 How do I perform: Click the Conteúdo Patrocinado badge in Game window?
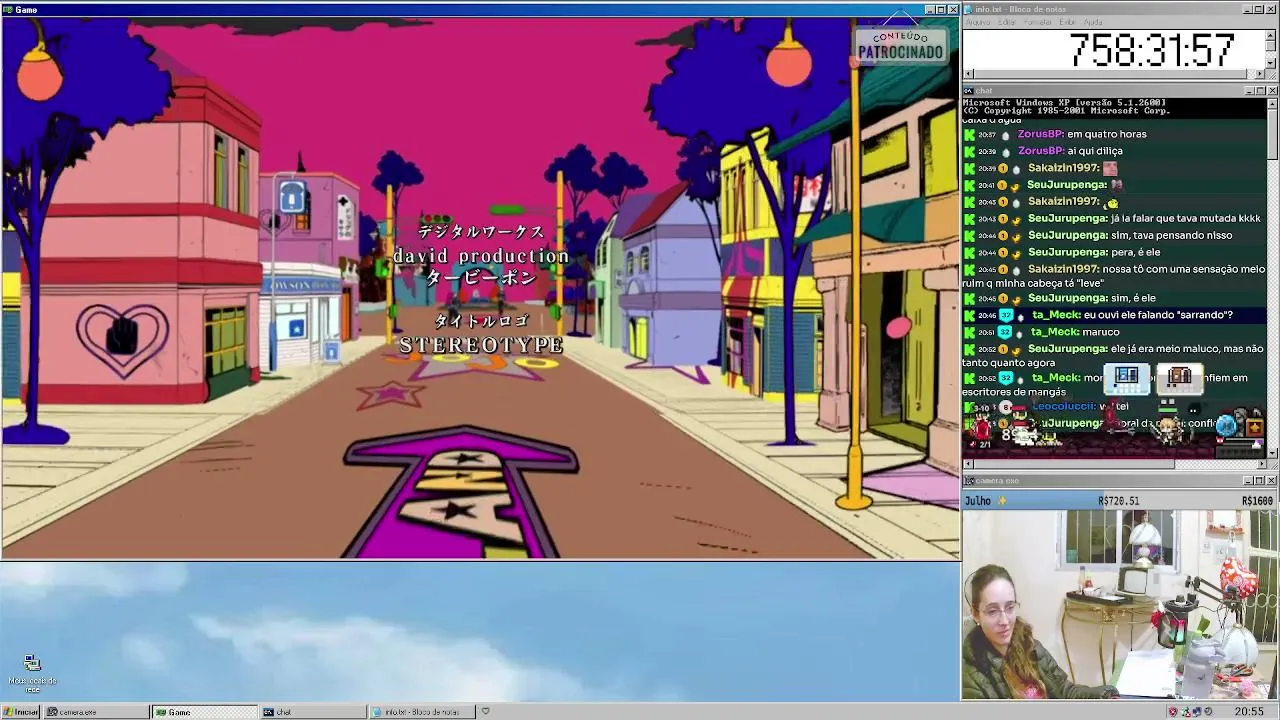point(900,45)
